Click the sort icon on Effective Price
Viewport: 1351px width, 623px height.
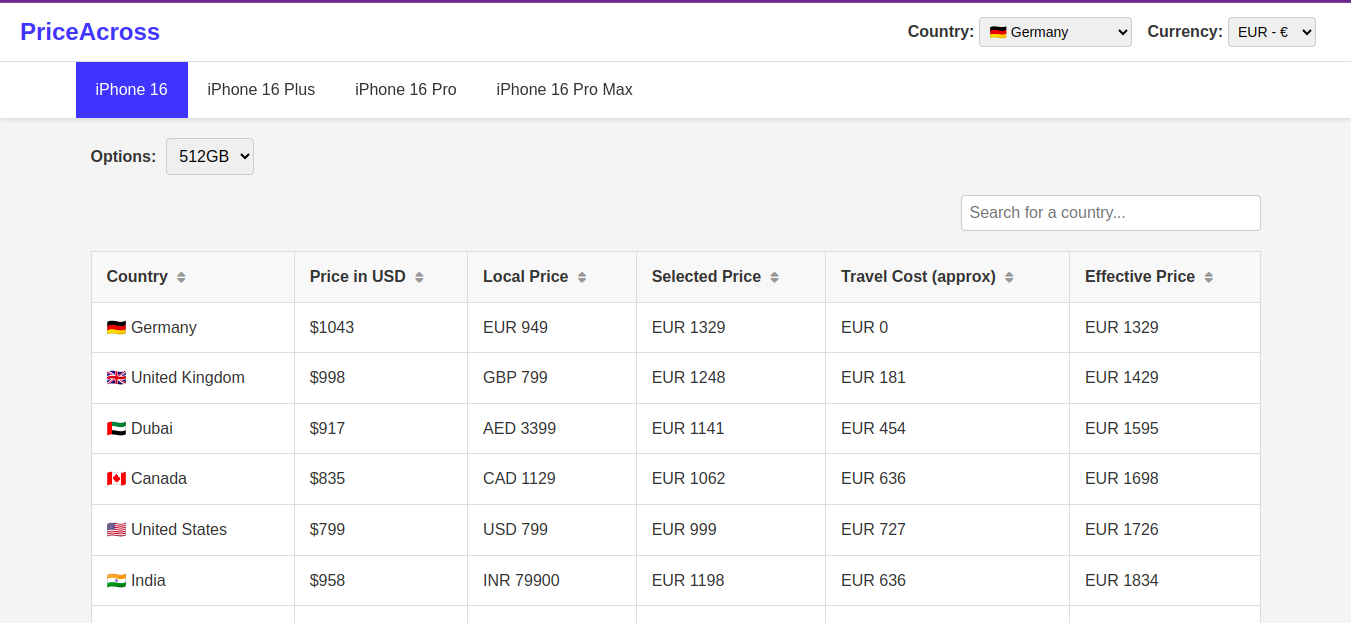point(1208,277)
